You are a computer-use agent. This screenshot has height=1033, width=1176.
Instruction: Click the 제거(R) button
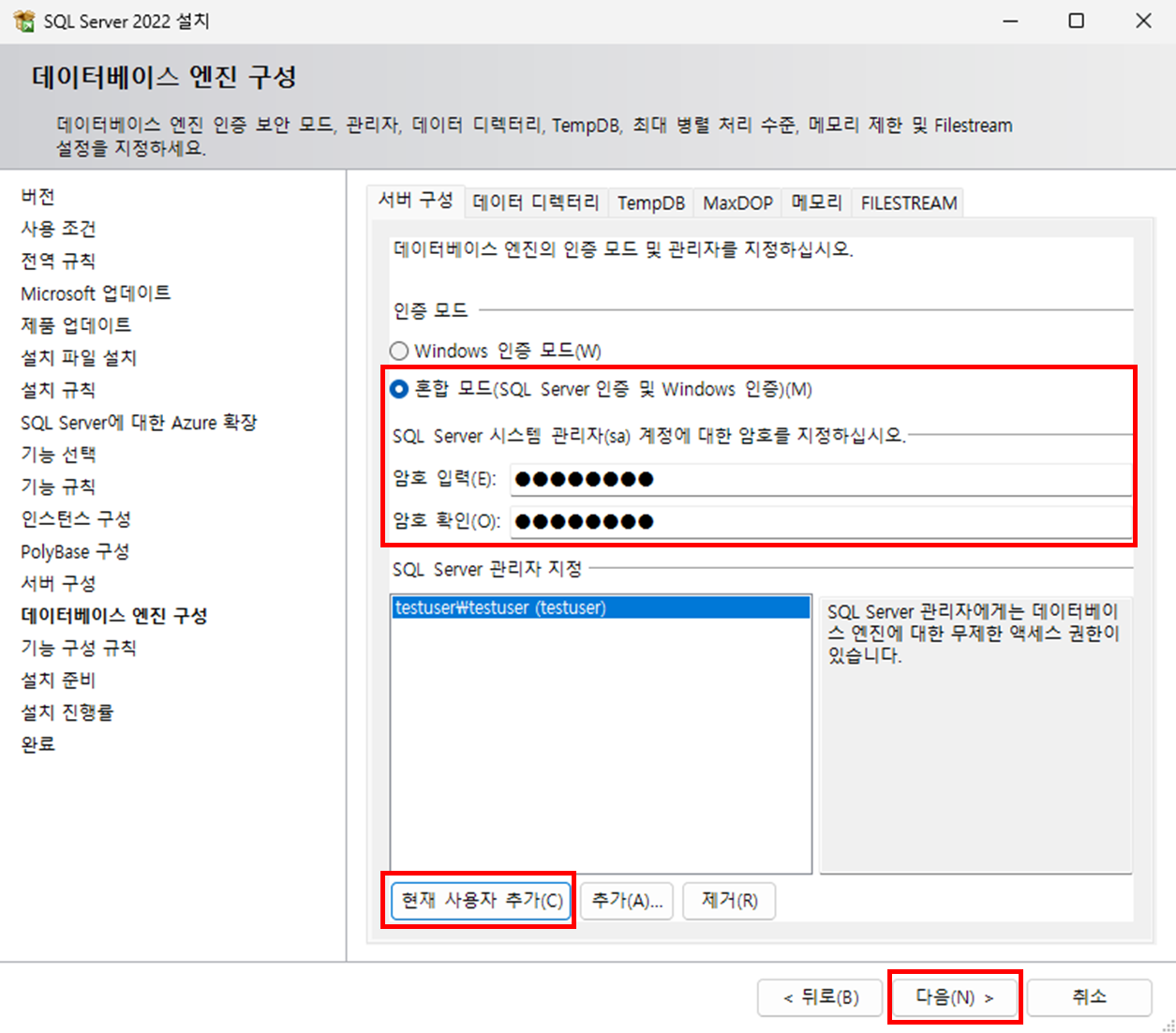point(729,901)
